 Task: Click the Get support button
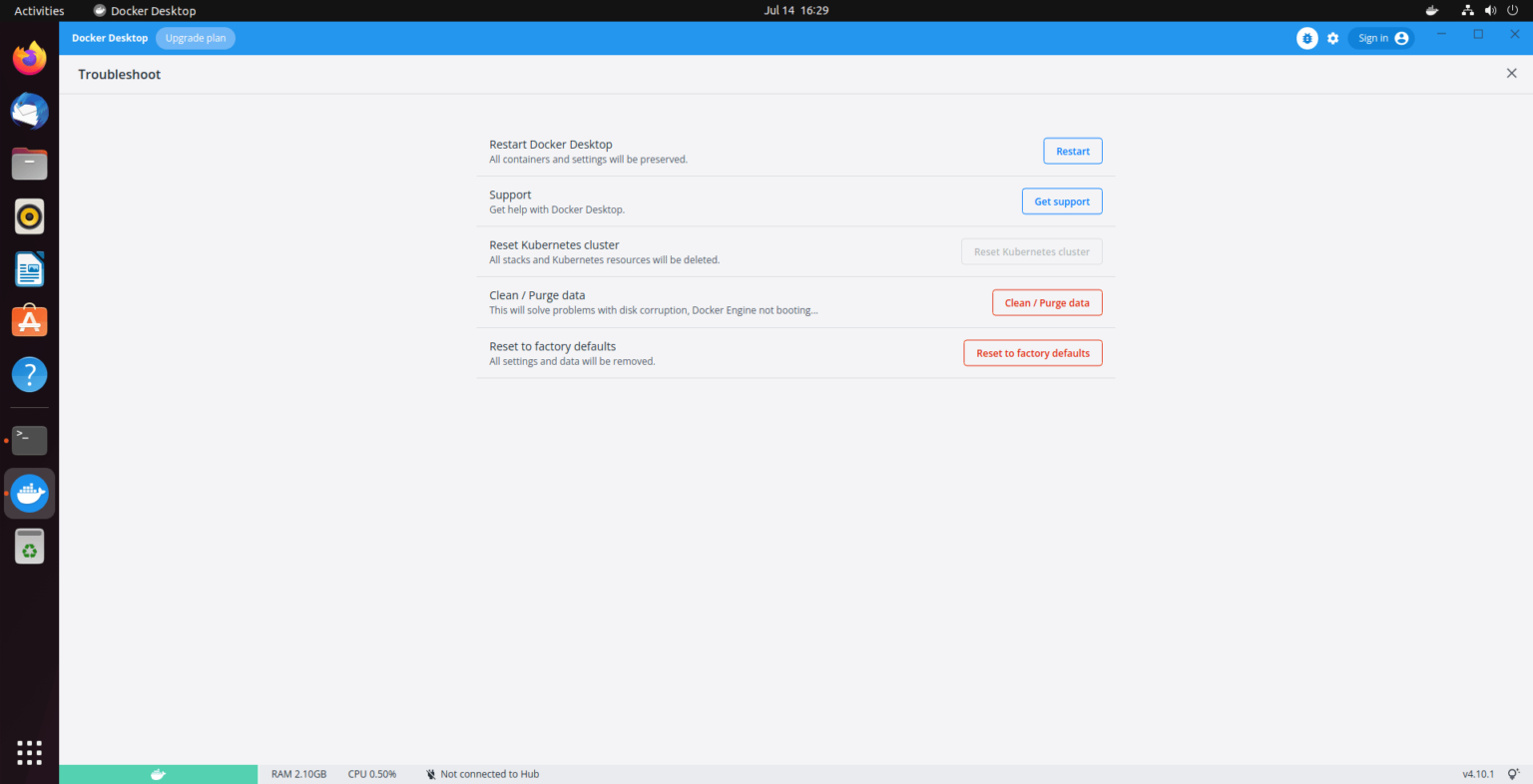coord(1061,200)
